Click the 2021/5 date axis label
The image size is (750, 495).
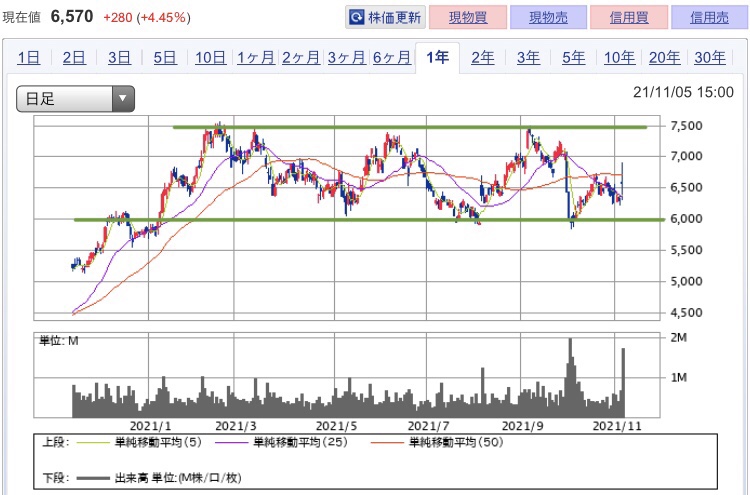click(x=337, y=426)
